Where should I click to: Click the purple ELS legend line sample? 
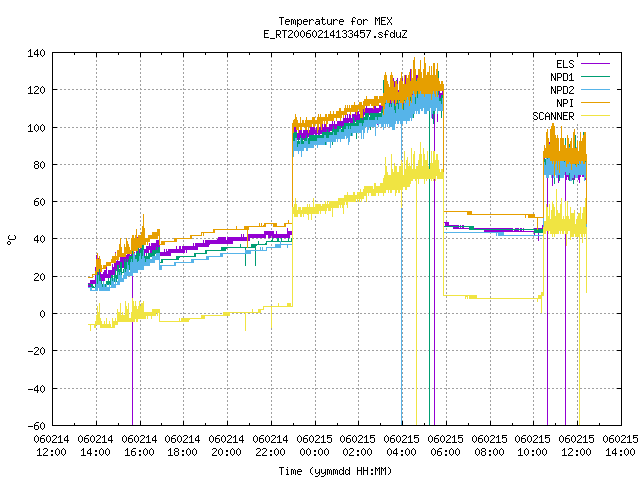click(x=596, y=64)
